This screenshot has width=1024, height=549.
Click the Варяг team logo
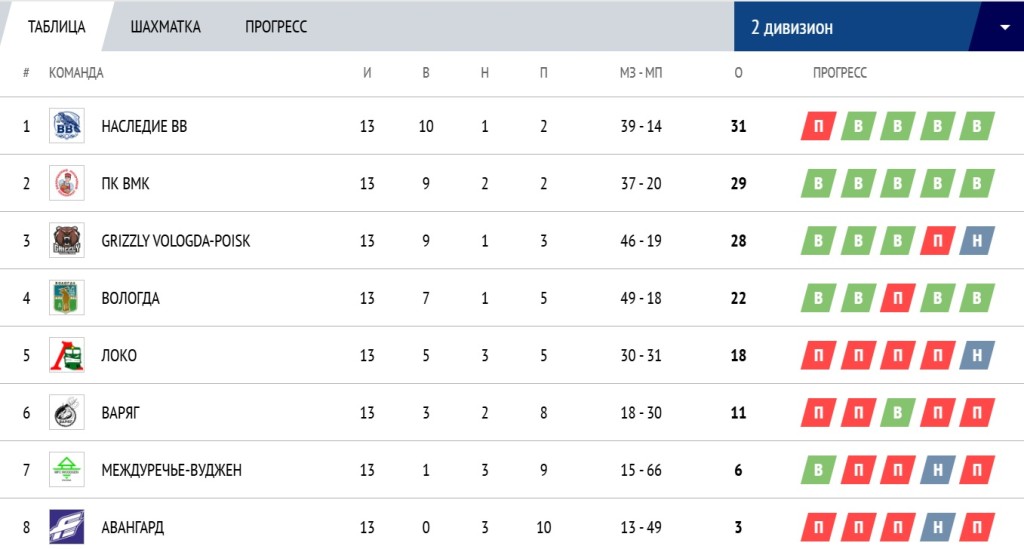67,413
